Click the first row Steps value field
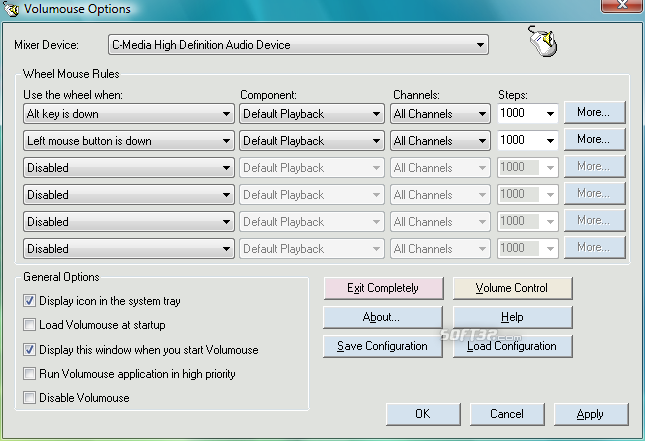The image size is (645, 441). coord(520,114)
